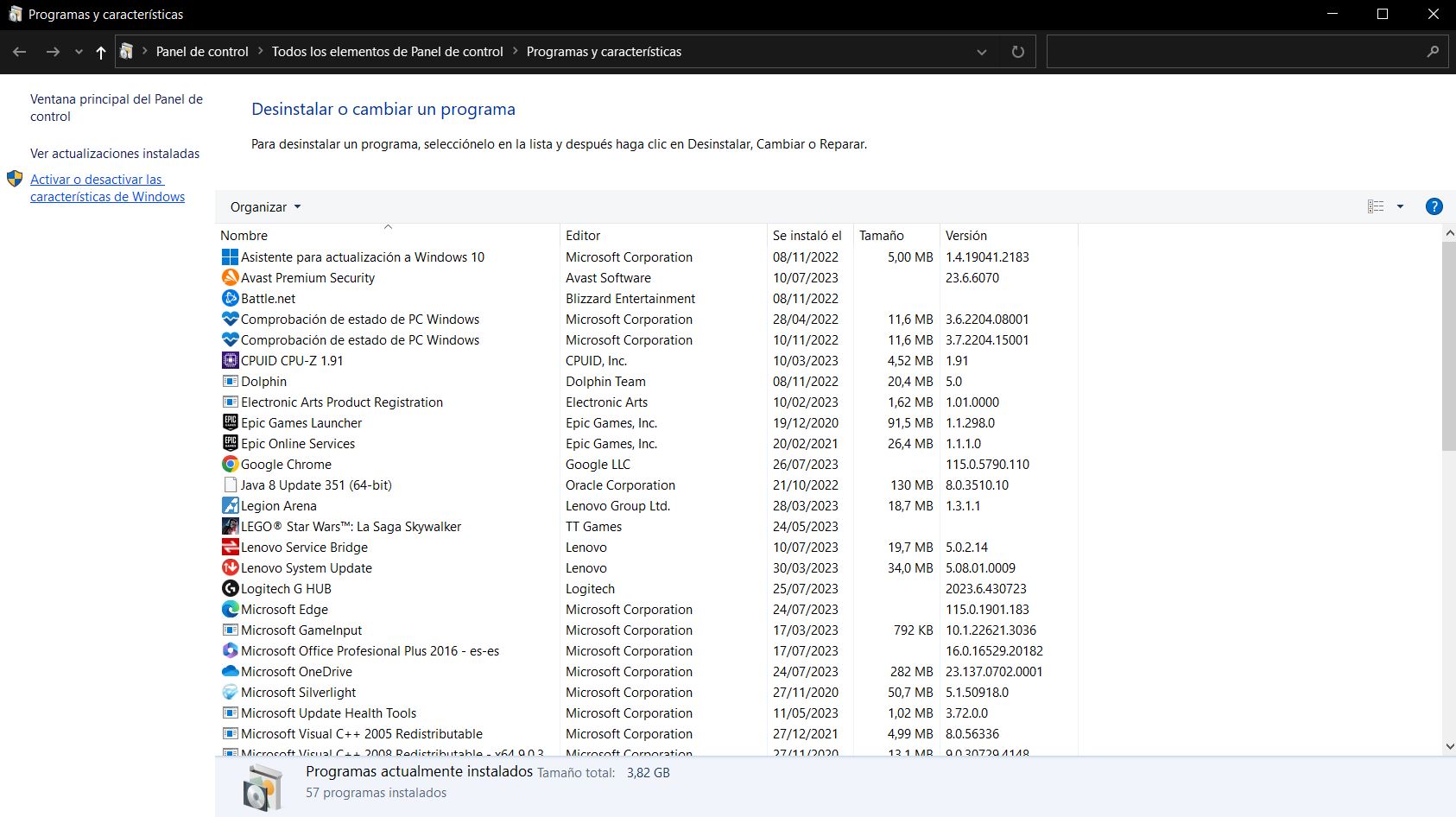Image resolution: width=1456 pixels, height=817 pixels.
Task: Click TT Games editor cell
Action: 593,527
